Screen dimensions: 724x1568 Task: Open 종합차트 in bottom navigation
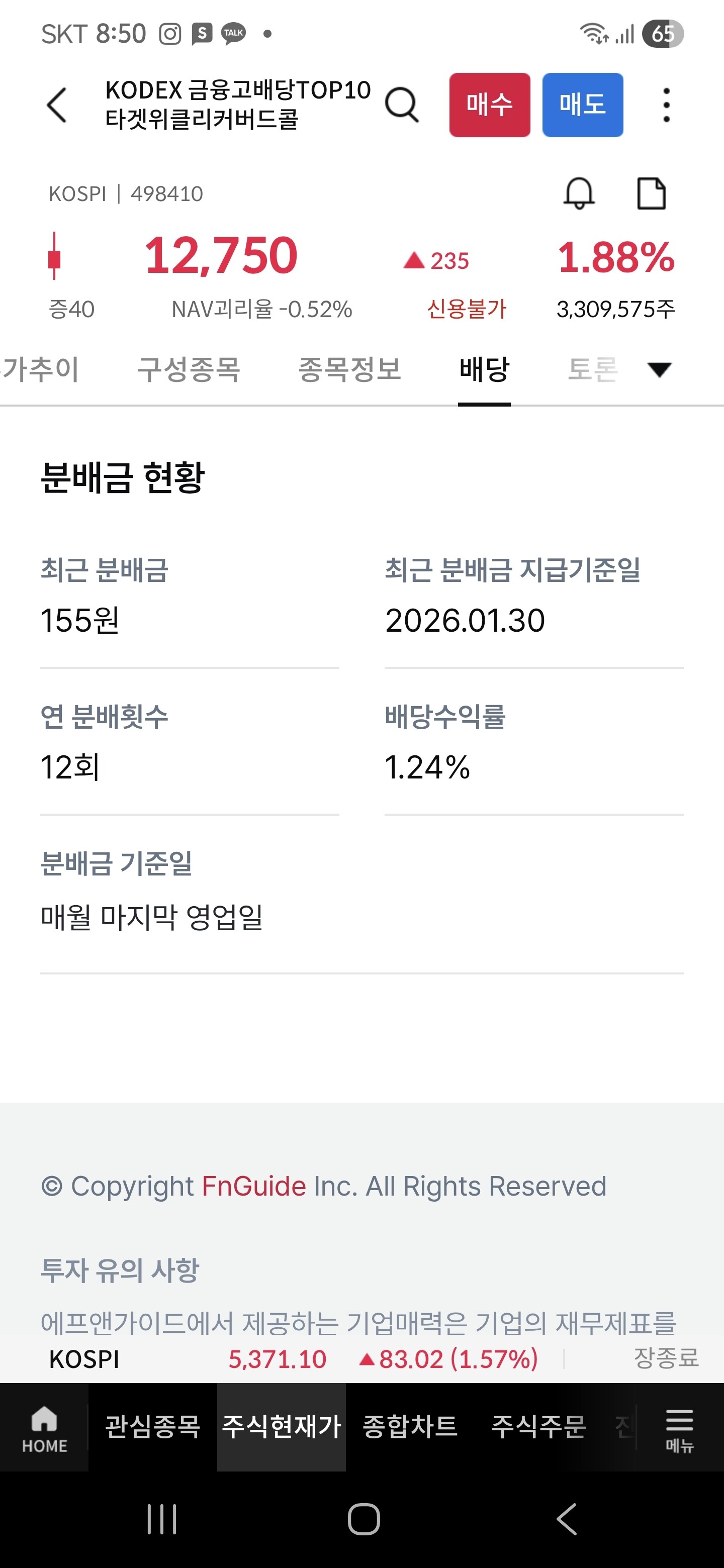(x=410, y=1427)
